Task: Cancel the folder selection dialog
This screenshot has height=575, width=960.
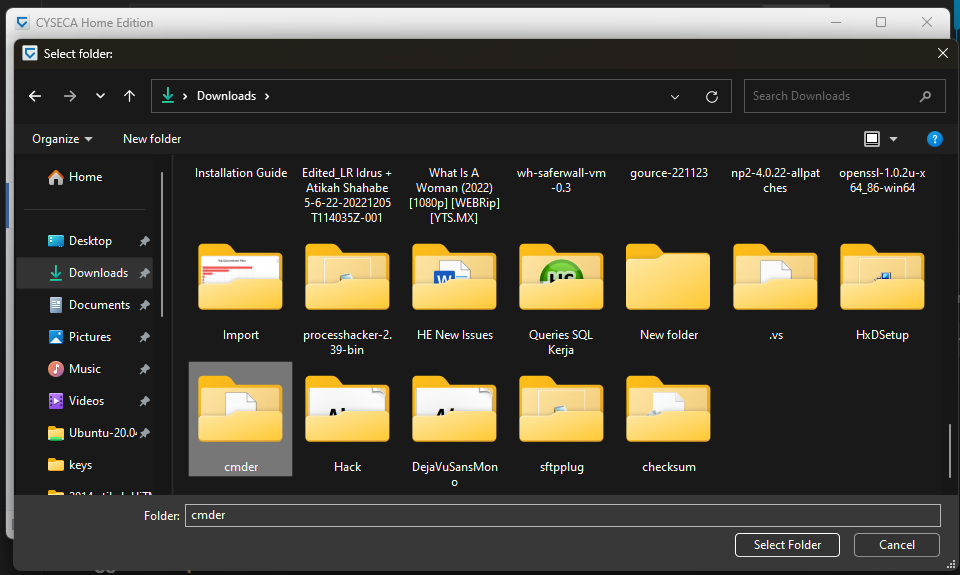Action: pyautogui.click(x=896, y=545)
